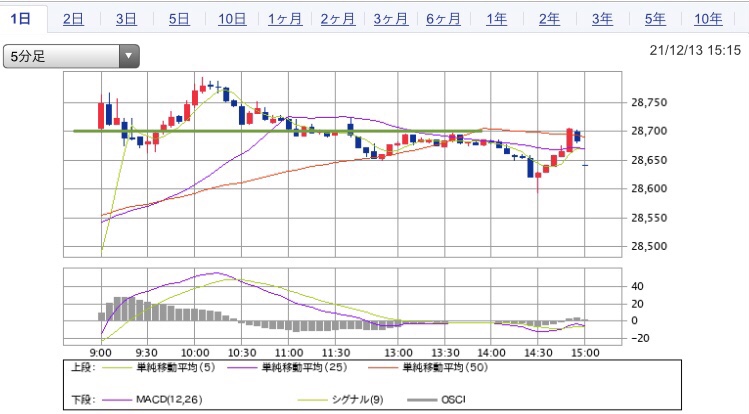This screenshot has width=749, height=414.
Task: Click the orange line swatch for 単純移動平均(50)
Action: pyautogui.click(x=383, y=368)
